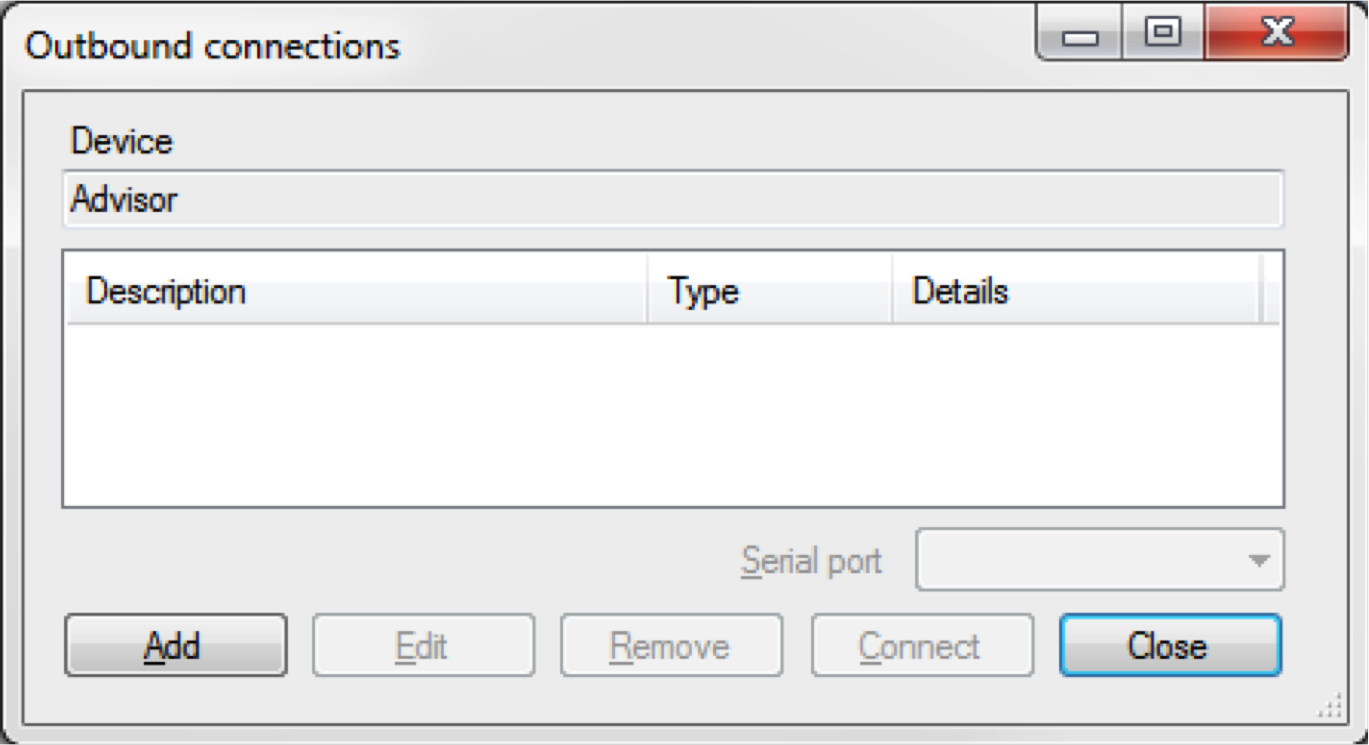Click the Remove button

[671, 646]
